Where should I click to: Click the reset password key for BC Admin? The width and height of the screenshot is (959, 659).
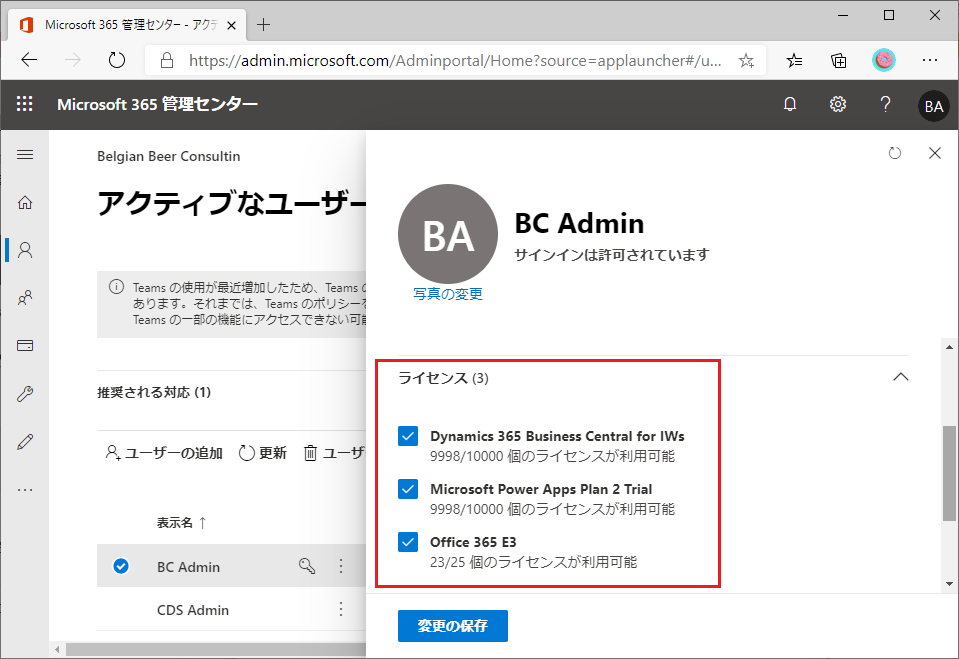pos(307,566)
